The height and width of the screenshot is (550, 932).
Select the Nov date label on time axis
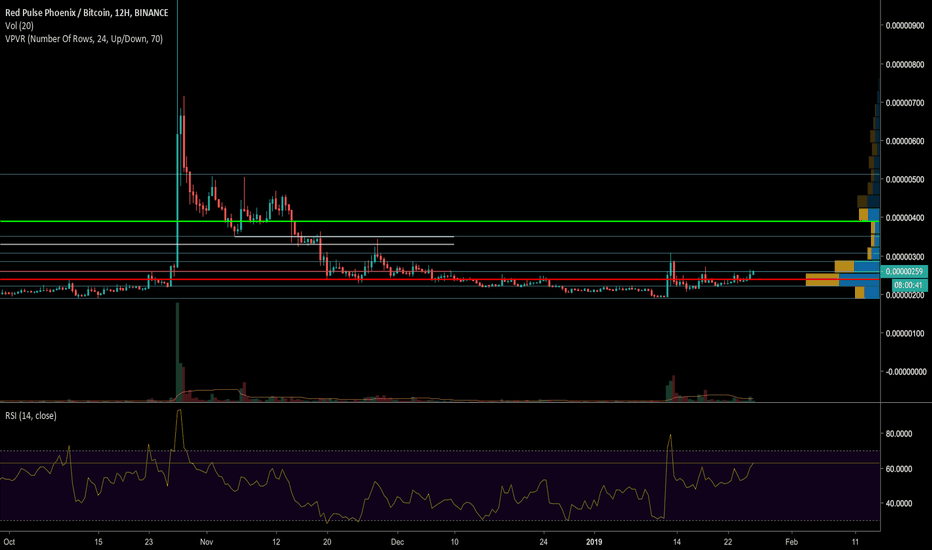(x=206, y=542)
